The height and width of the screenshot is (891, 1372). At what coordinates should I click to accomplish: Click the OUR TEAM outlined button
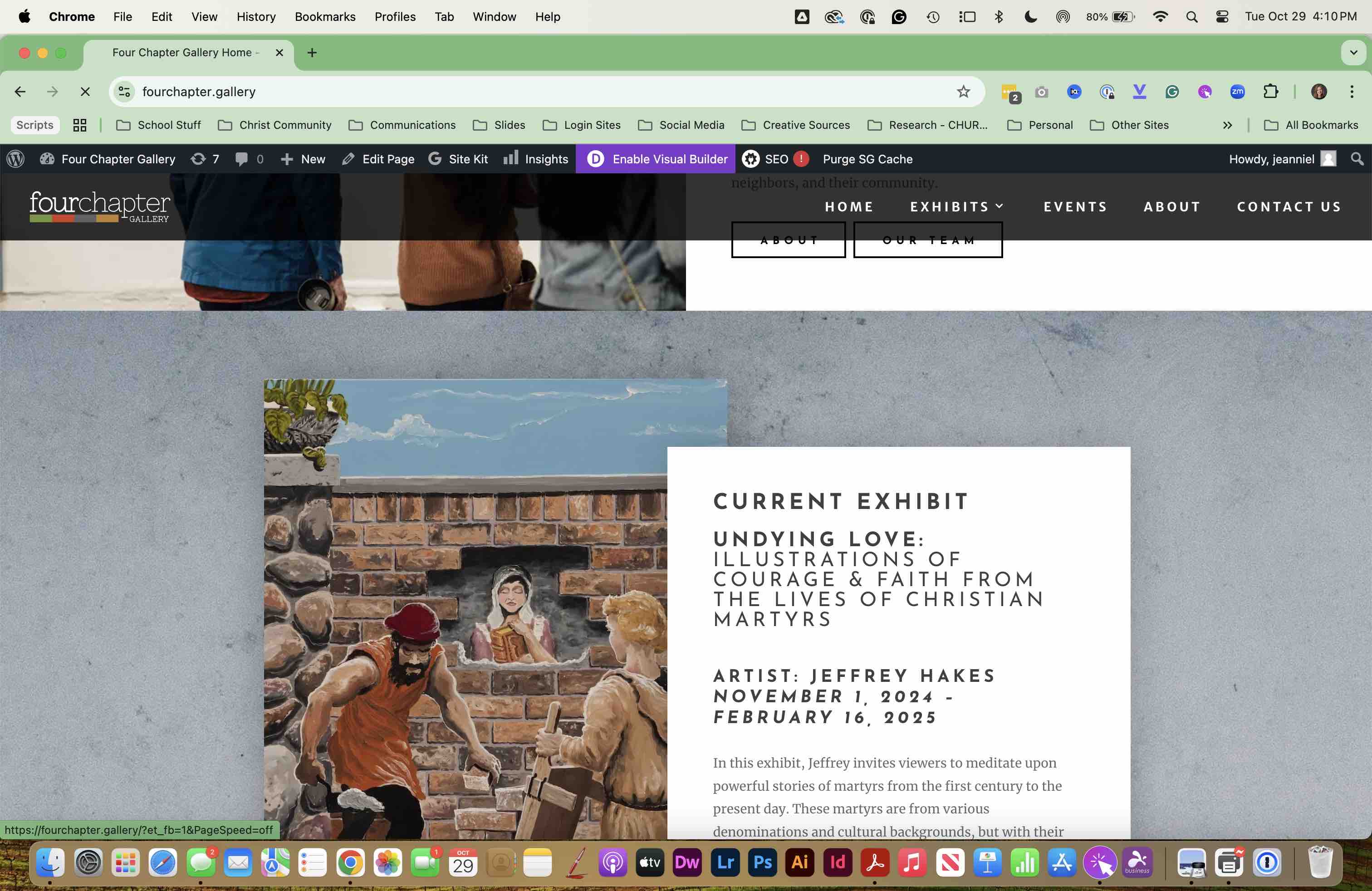pos(927,240)
